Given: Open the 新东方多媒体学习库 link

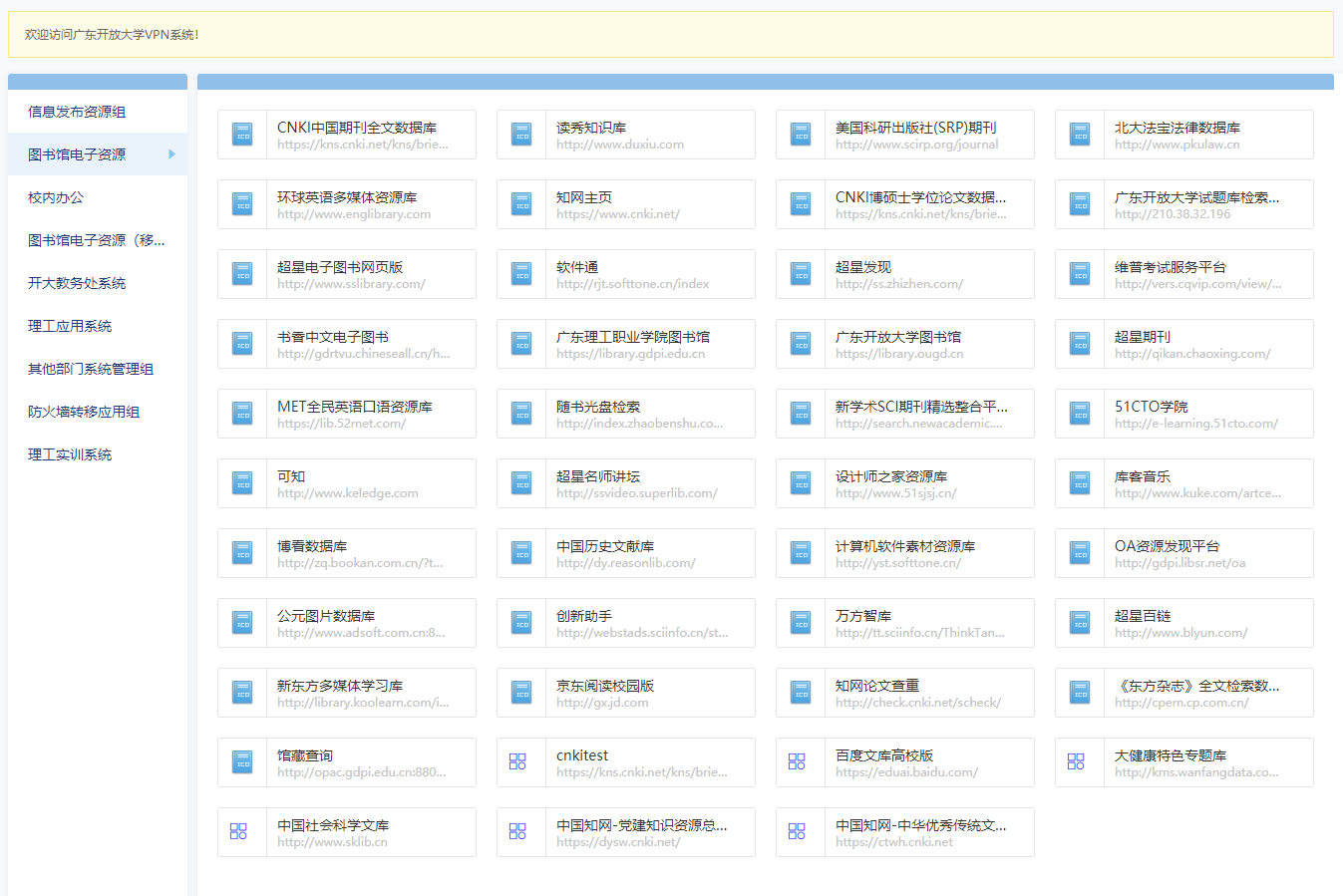Looking at the screenshot, I should tap(347, 693).
